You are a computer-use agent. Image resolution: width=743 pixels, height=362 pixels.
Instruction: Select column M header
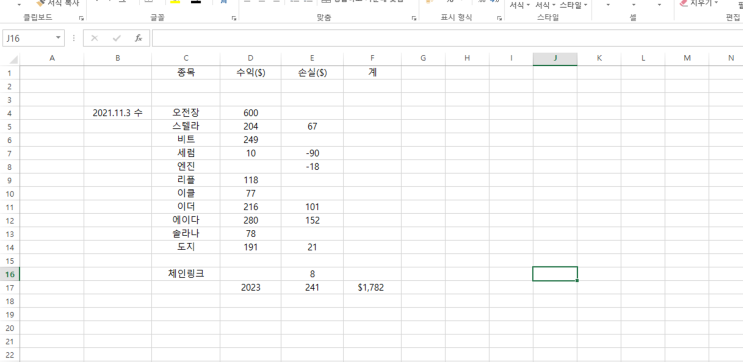(x=687, y=59)
